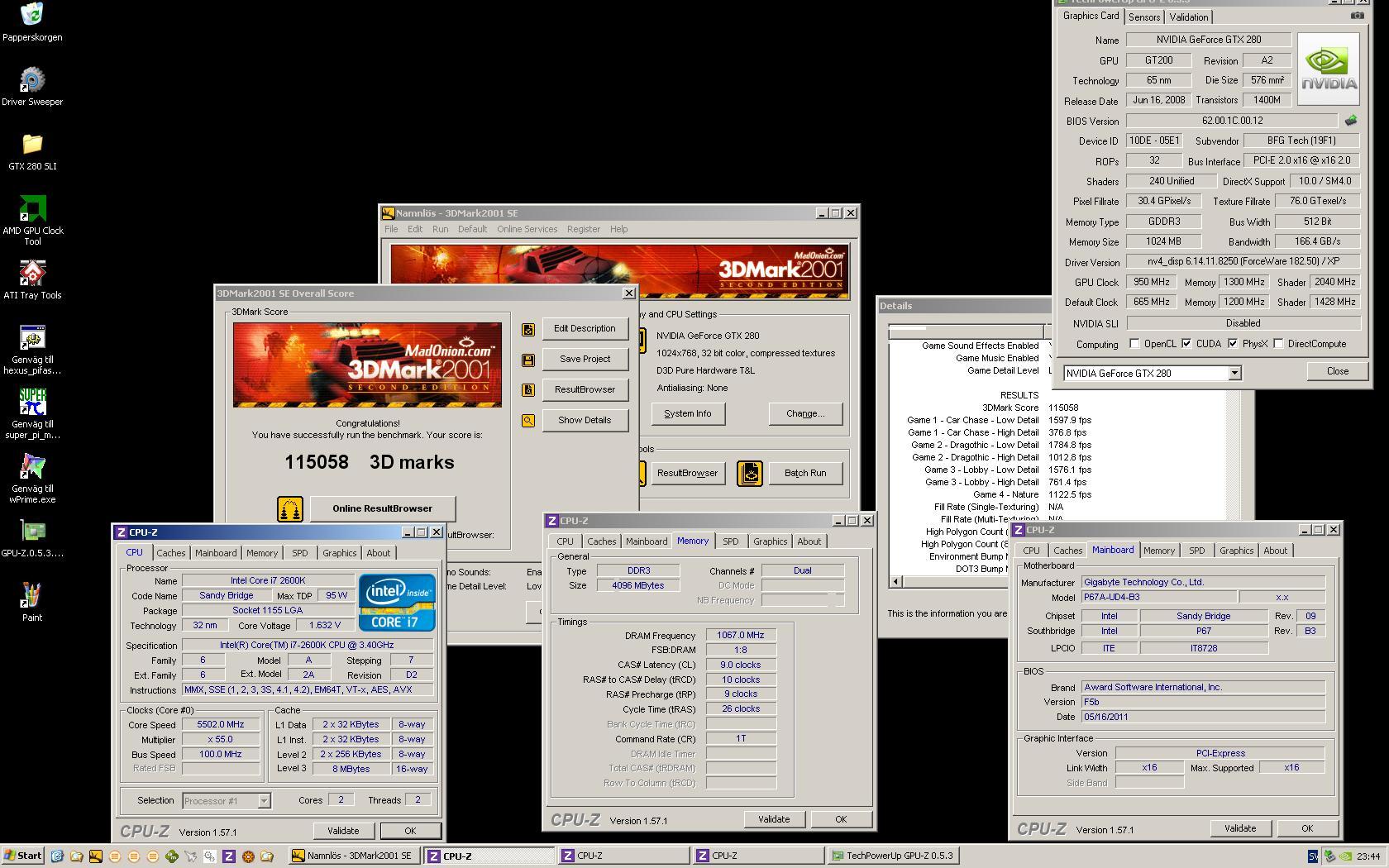This screenshot has width=1389, height=868.
Task: Click the icon beside the score ResultBrowser button
Action: [528, 390]
